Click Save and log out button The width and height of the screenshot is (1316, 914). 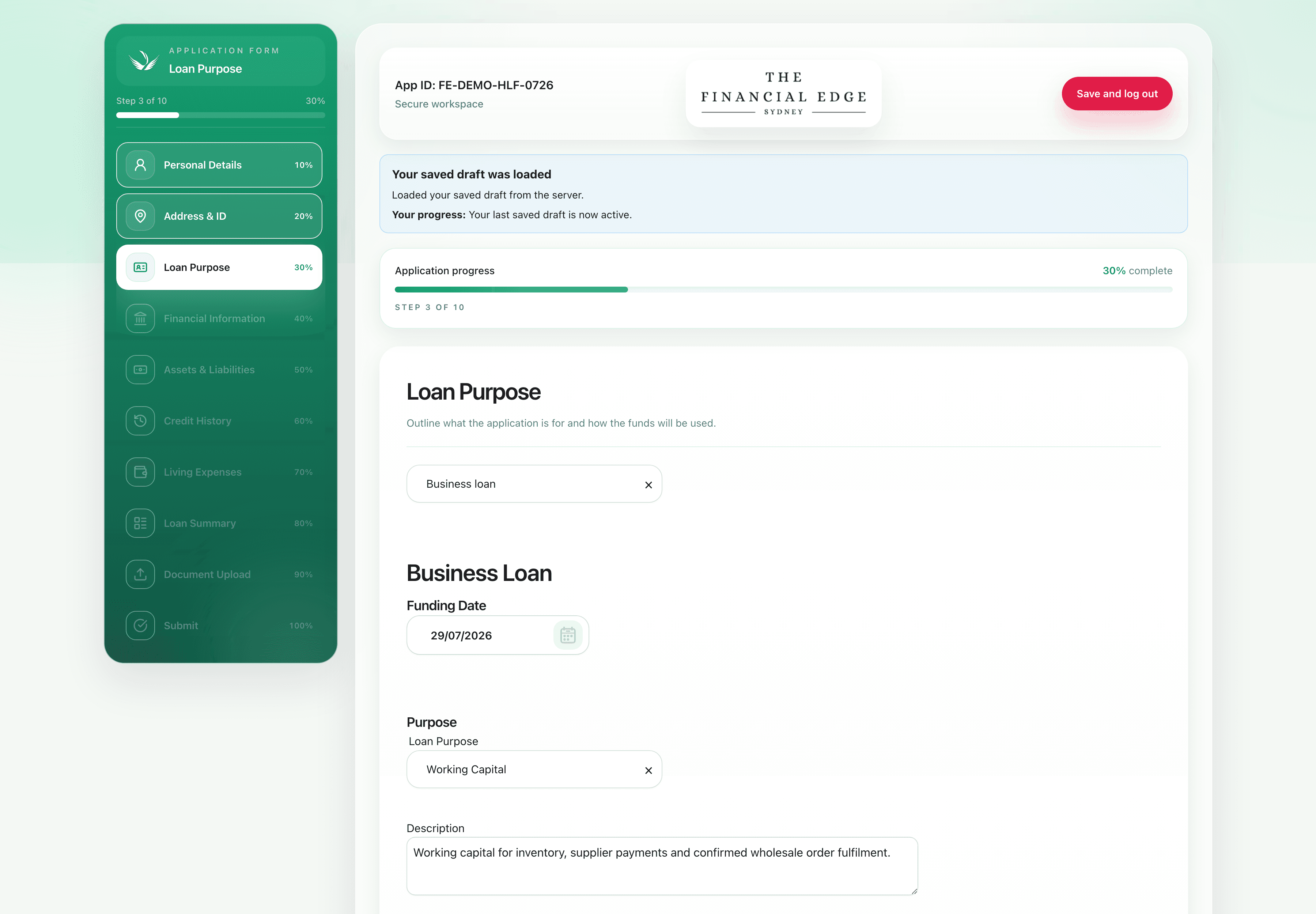[1117, 93]
